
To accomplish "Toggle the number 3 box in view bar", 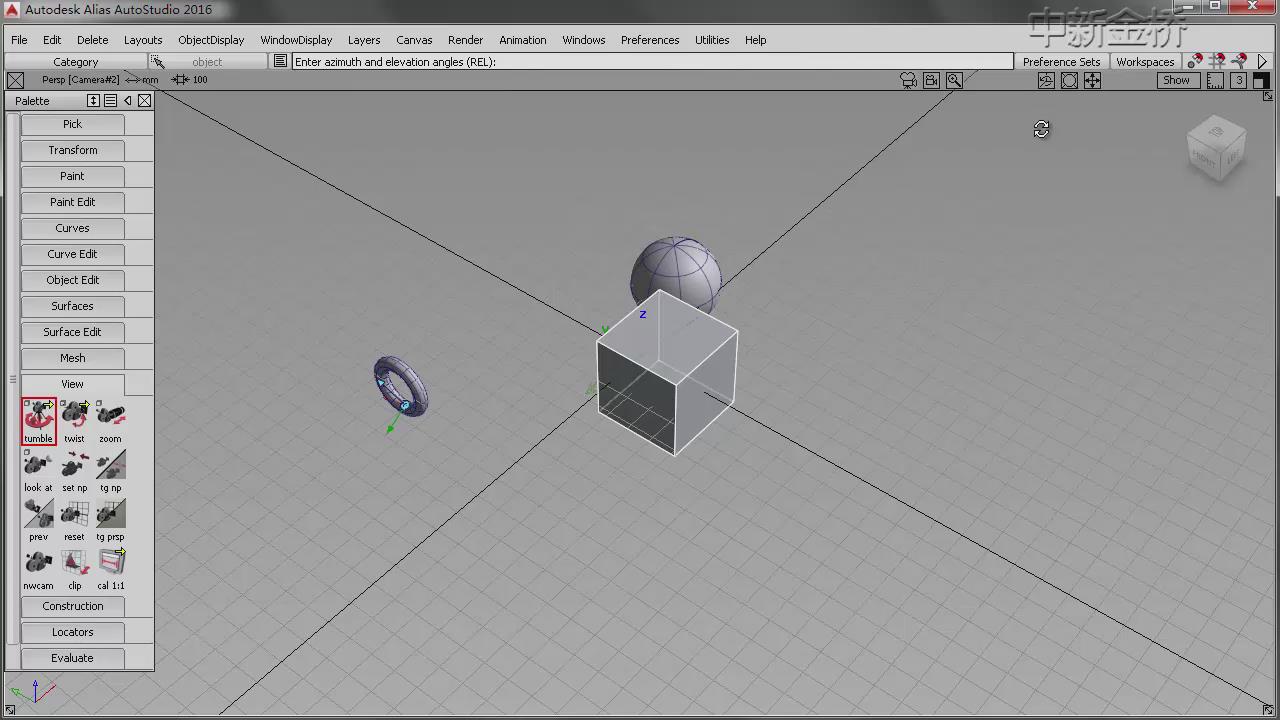I will pos(1239,80).
